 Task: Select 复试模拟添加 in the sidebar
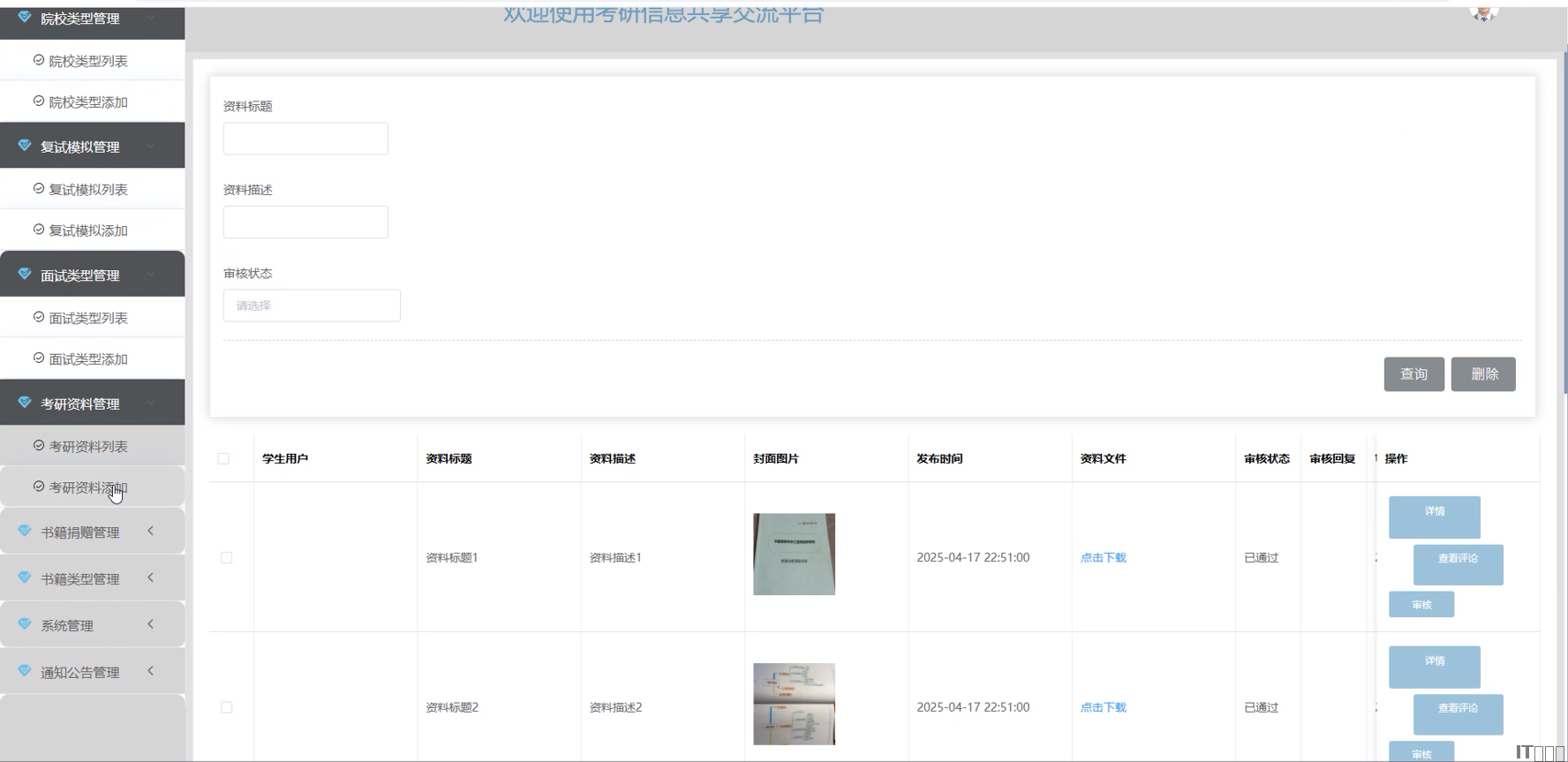point(88,230)
